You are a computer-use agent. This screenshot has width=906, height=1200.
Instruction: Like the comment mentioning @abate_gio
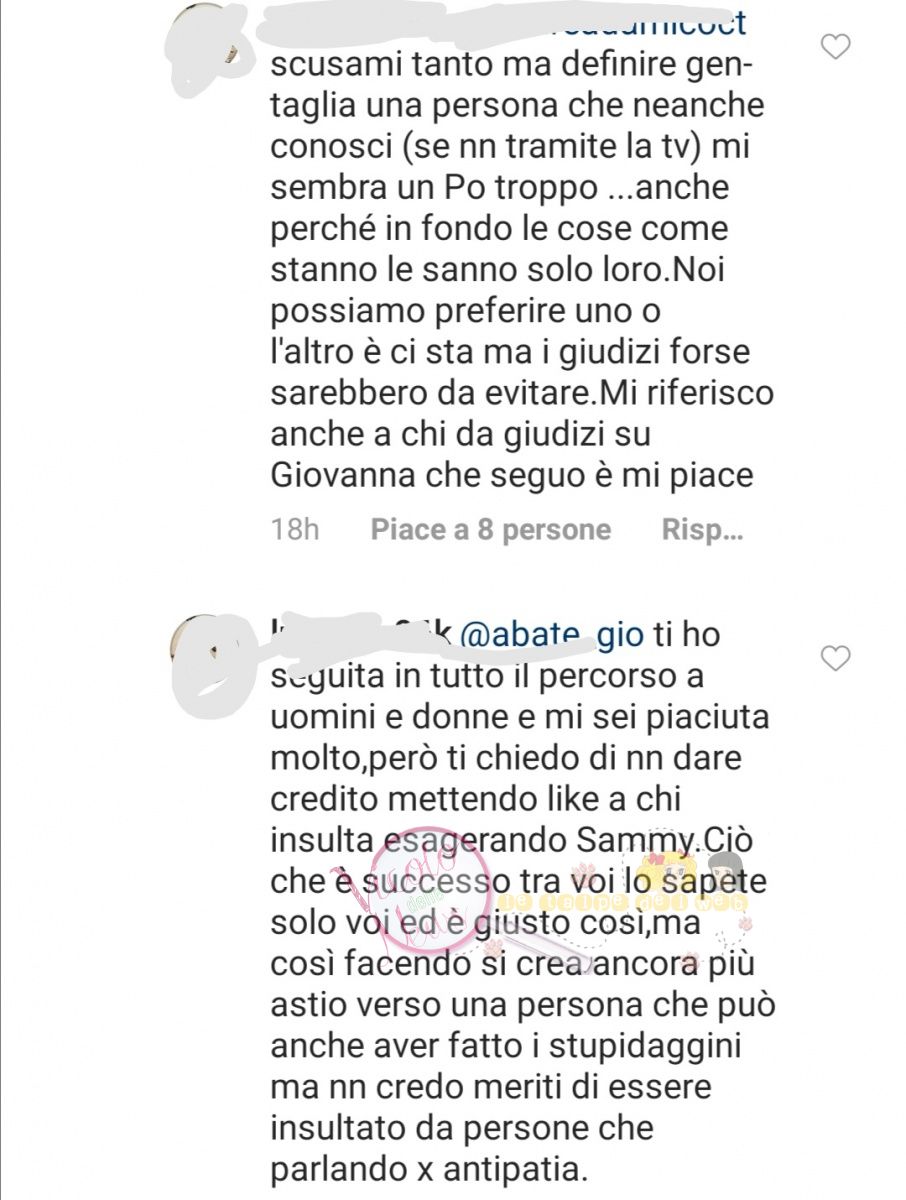tap(835, 658)
